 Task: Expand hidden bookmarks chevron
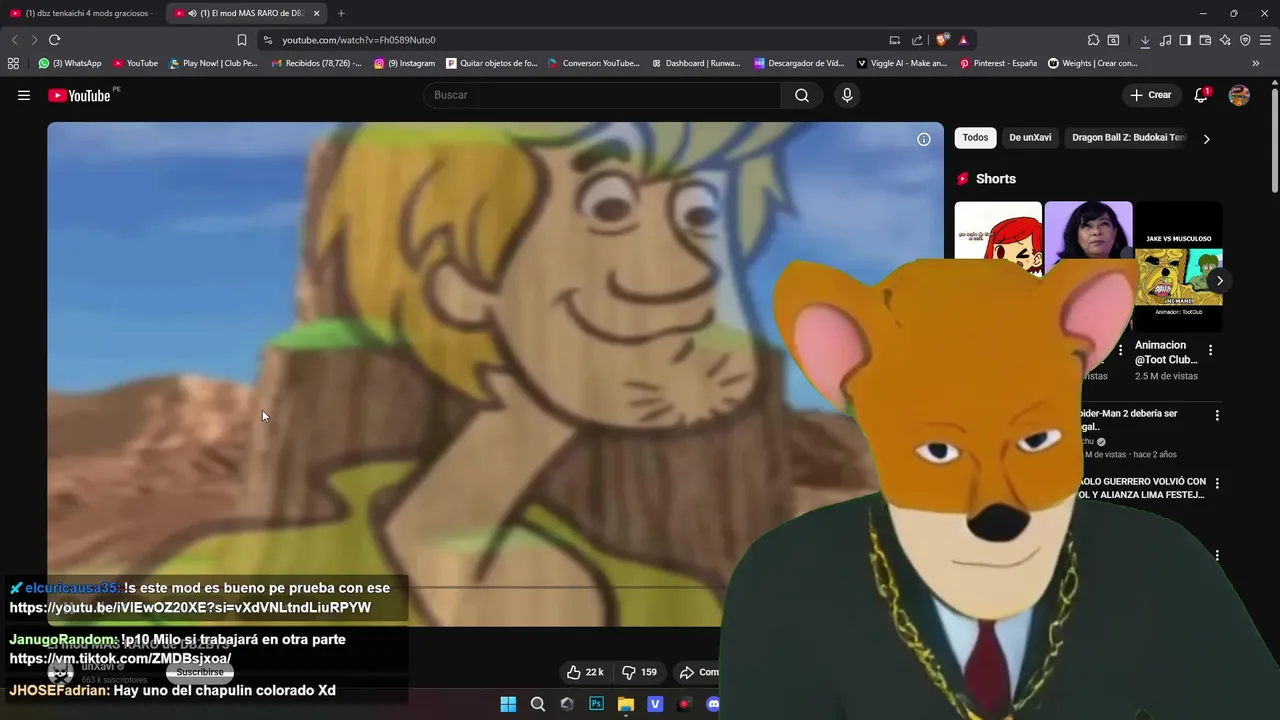pos(1256,63)
